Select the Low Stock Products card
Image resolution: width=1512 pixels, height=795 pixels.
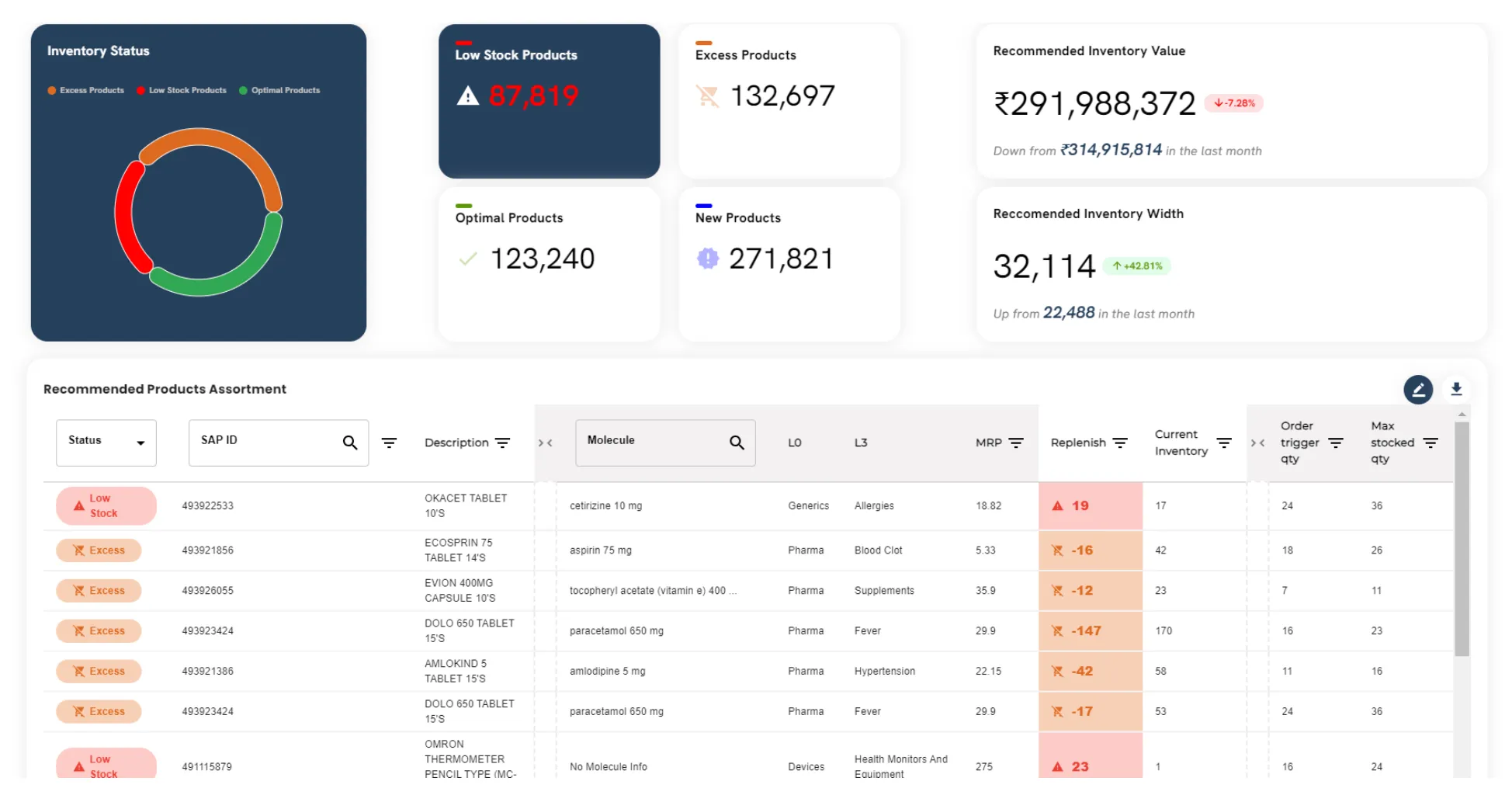click(x=549, y=101)
